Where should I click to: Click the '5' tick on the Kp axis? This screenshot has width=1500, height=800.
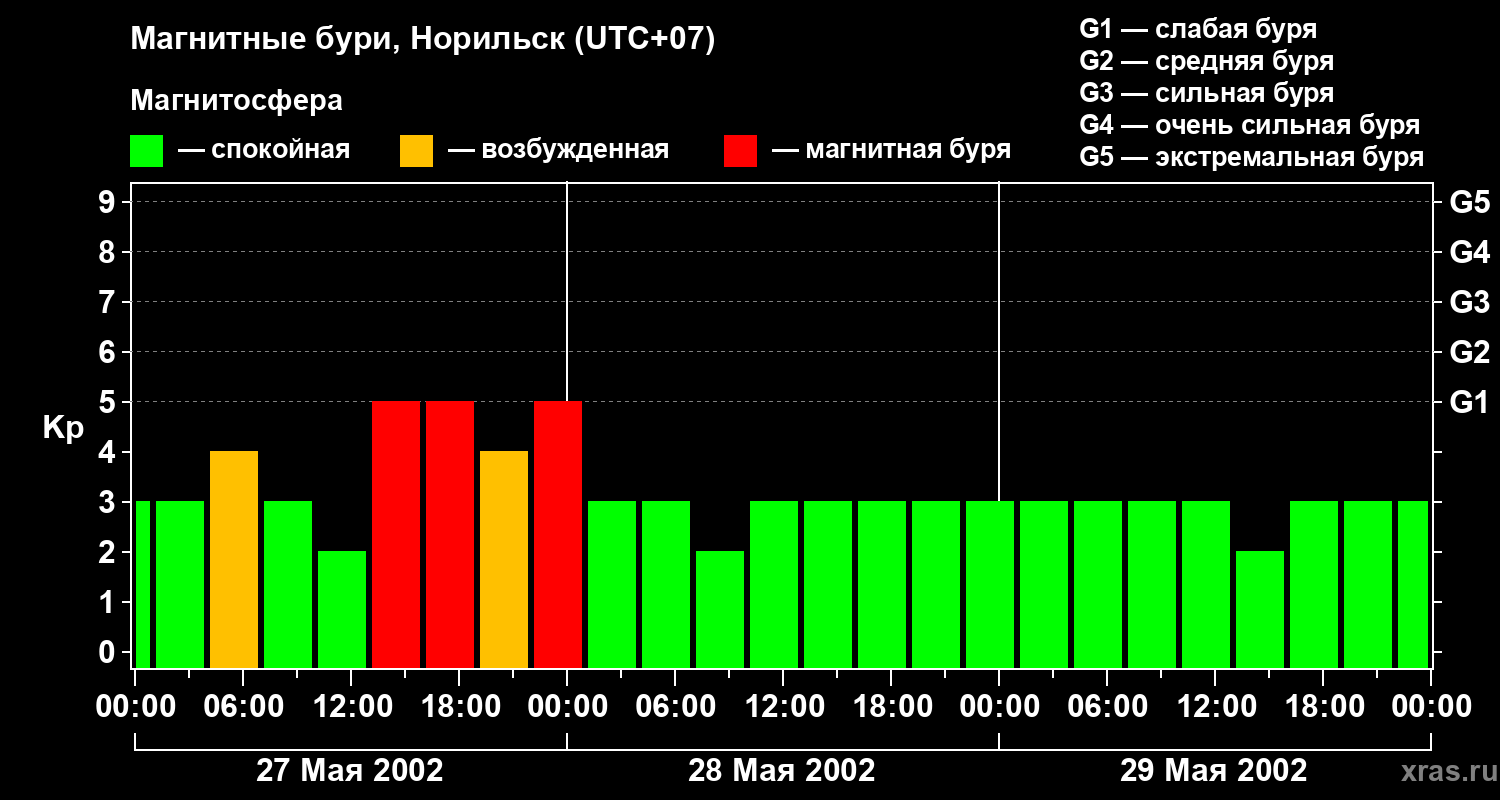tap(109, 402)
